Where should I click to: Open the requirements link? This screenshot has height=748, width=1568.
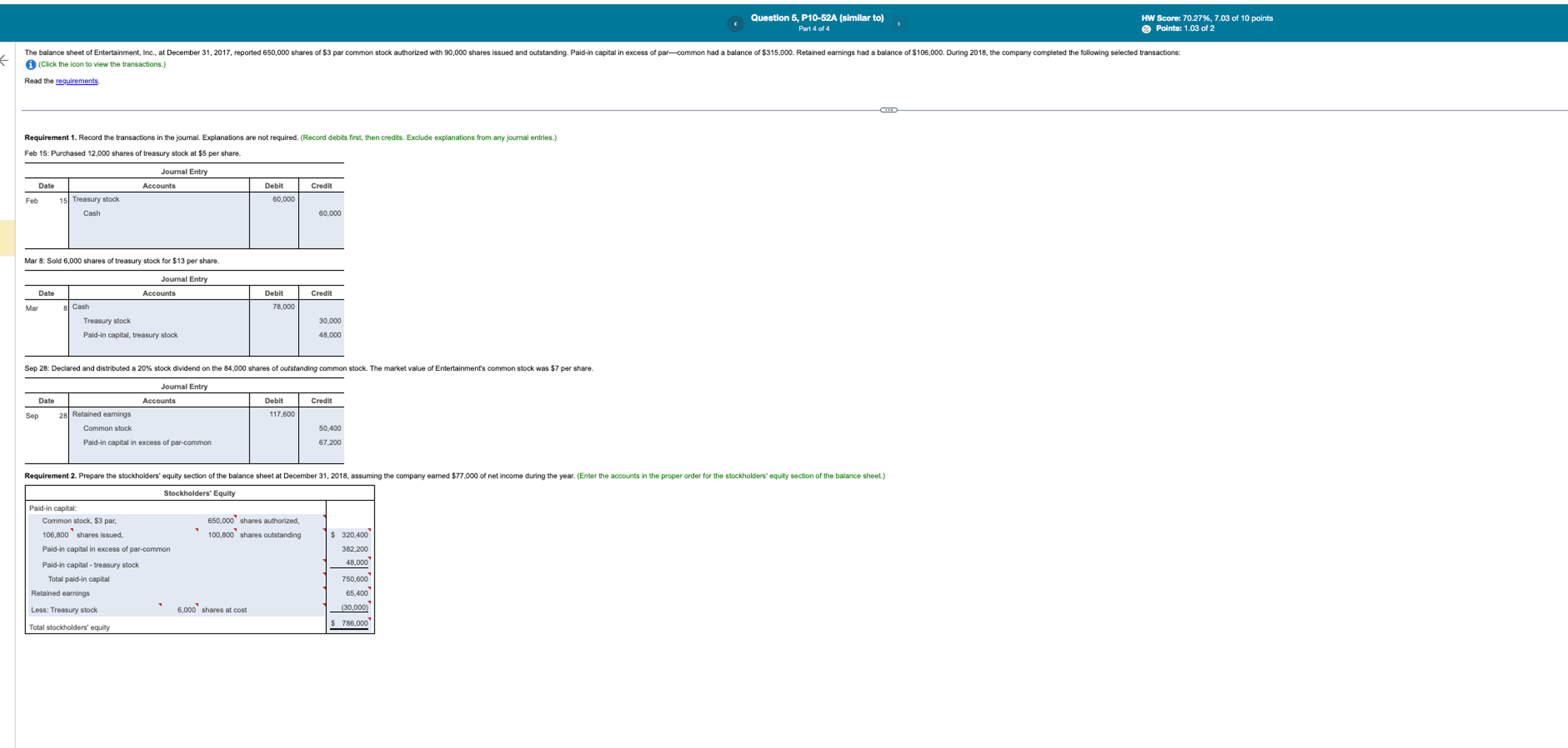click(76, 81)
